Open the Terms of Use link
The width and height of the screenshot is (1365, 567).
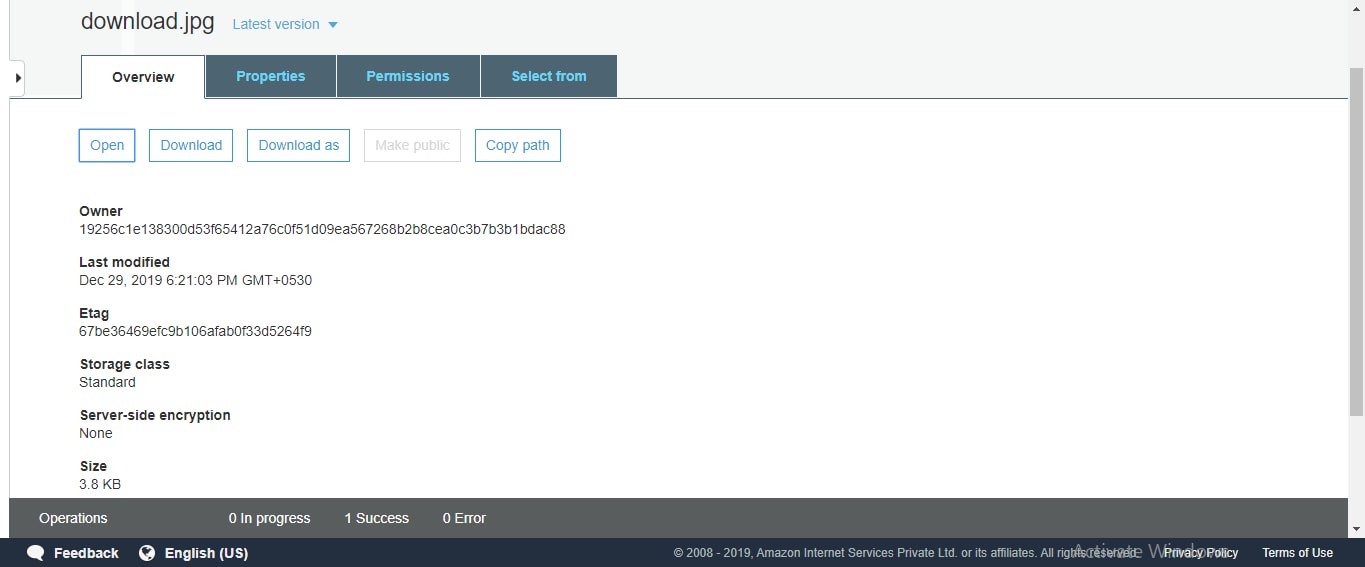click(1297, 553)
